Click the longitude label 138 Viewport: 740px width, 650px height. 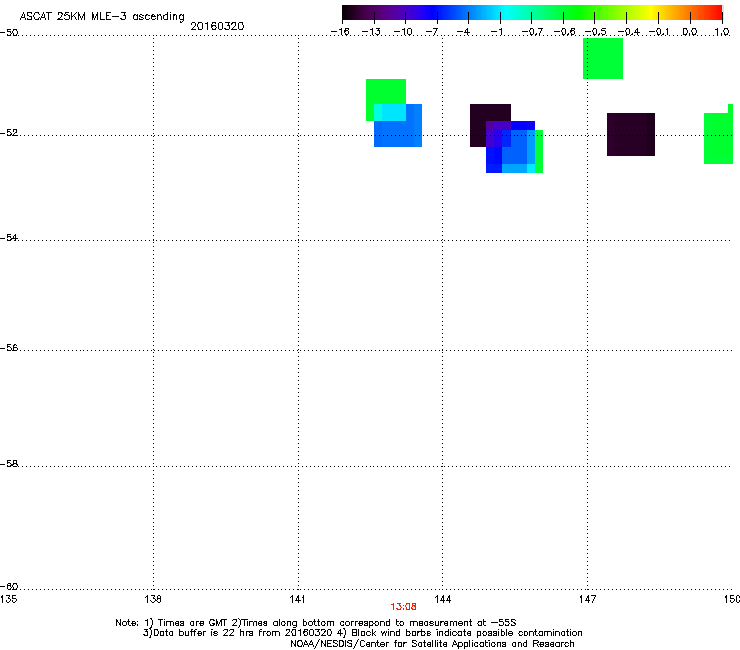click(153, 599)
